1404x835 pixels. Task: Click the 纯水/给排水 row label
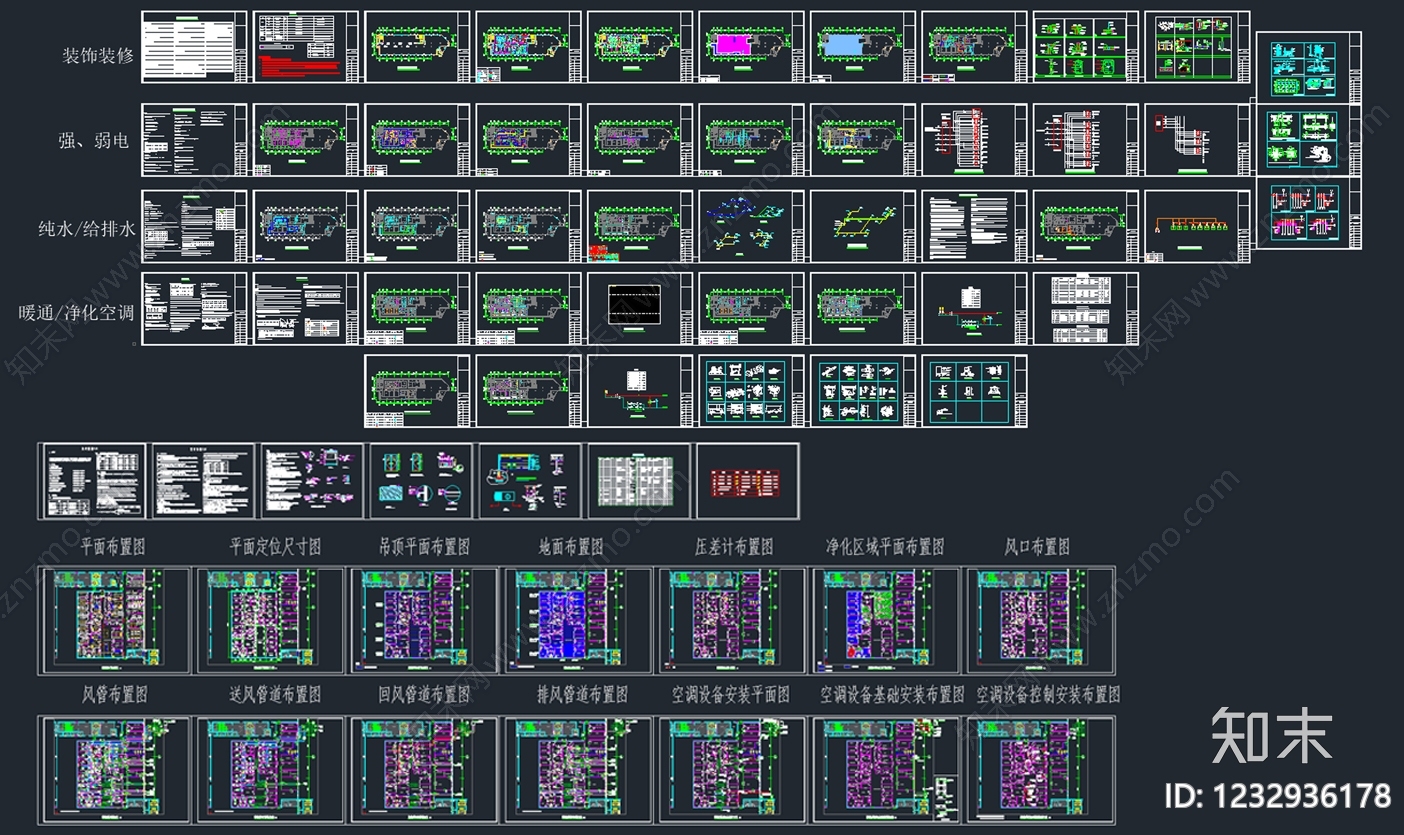click(87, 228)
